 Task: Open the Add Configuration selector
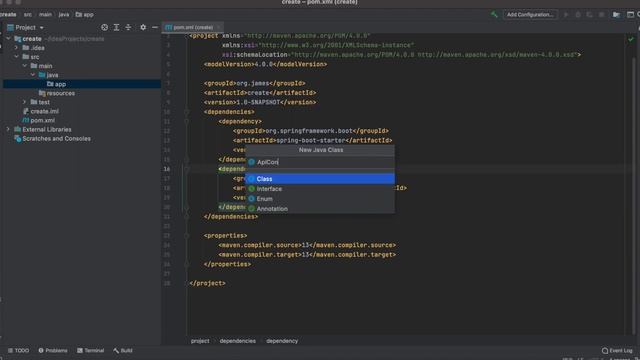pyautogui.click(x=530, y=14)
